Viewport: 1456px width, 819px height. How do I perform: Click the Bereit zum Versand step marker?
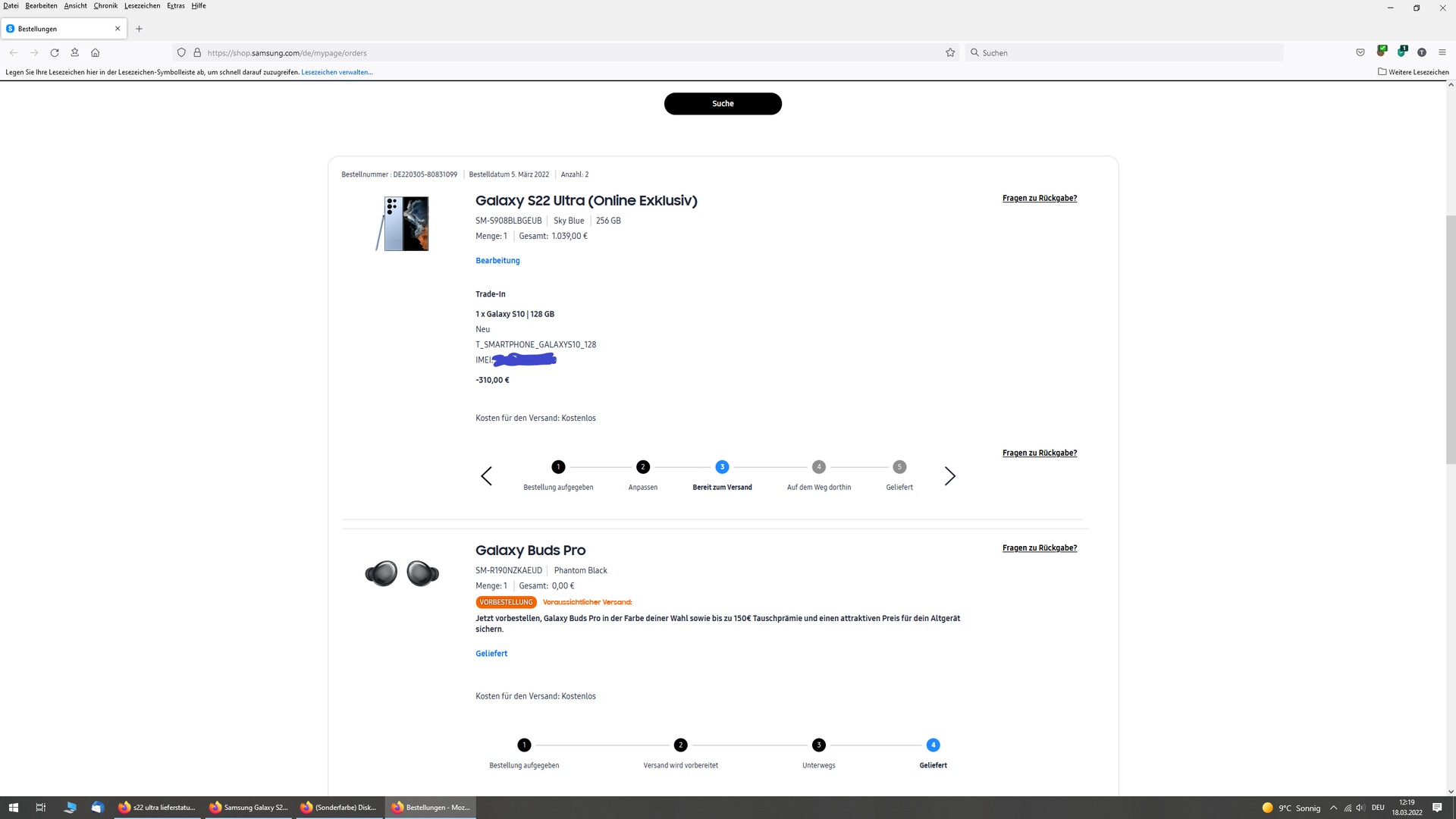722,467
